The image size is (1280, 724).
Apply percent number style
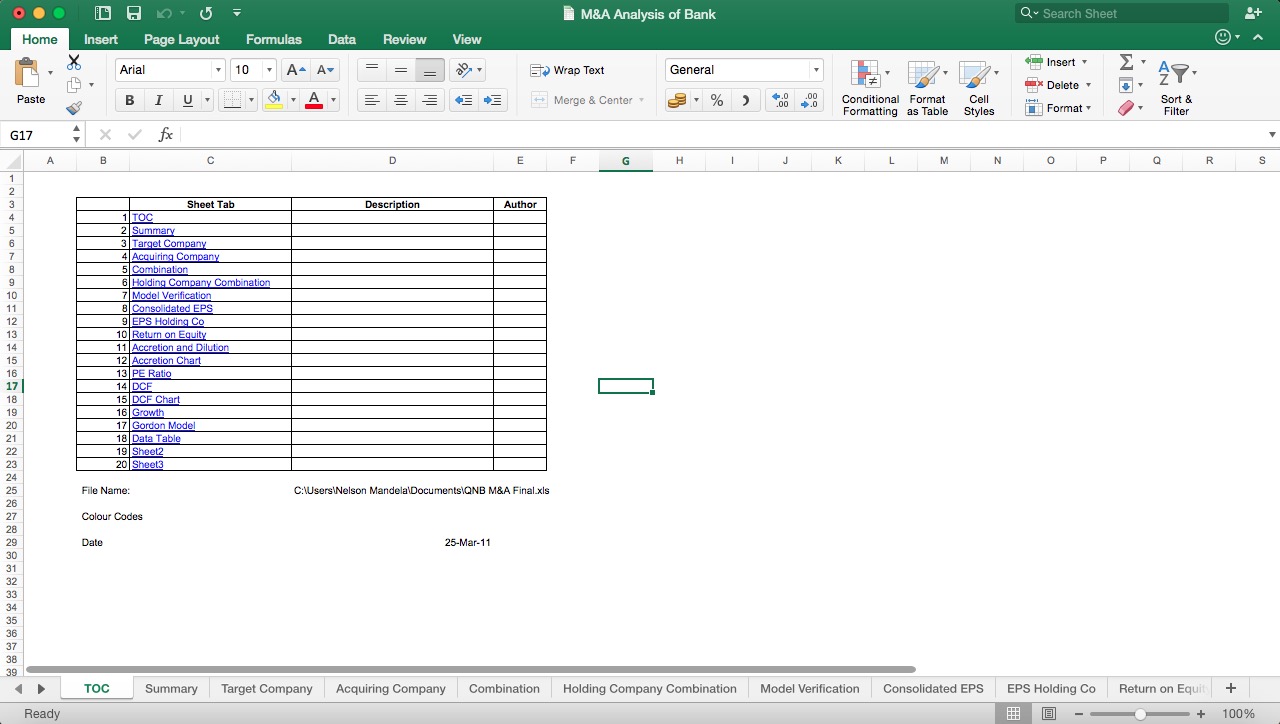click(x=716, y=100)
